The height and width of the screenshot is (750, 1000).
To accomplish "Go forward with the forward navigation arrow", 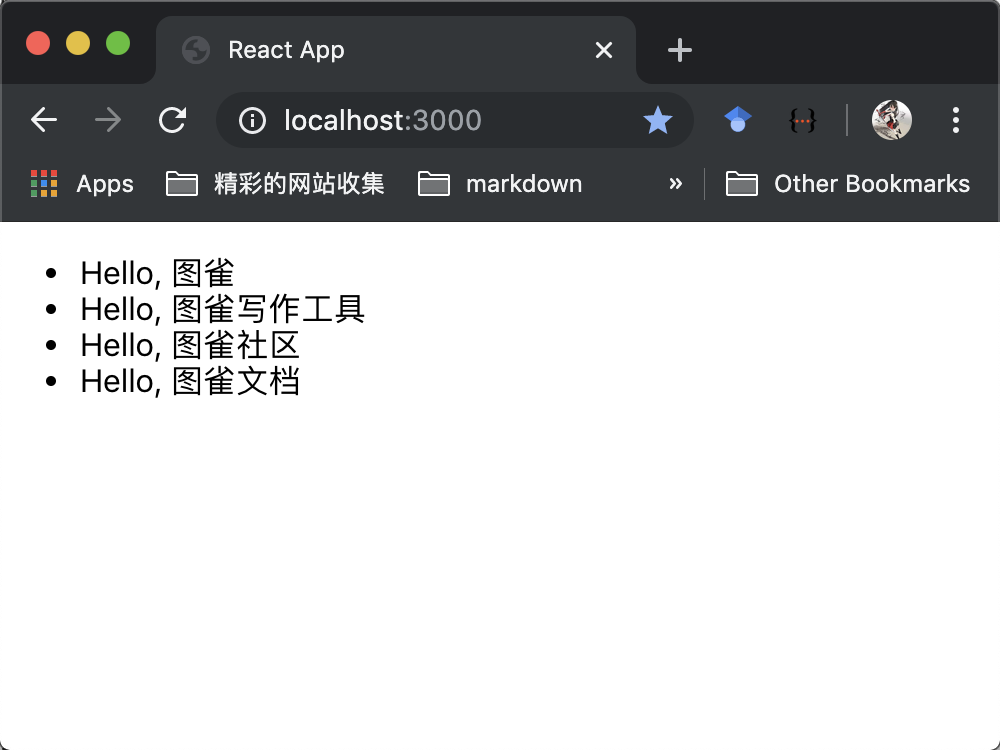I will [108, 119].
